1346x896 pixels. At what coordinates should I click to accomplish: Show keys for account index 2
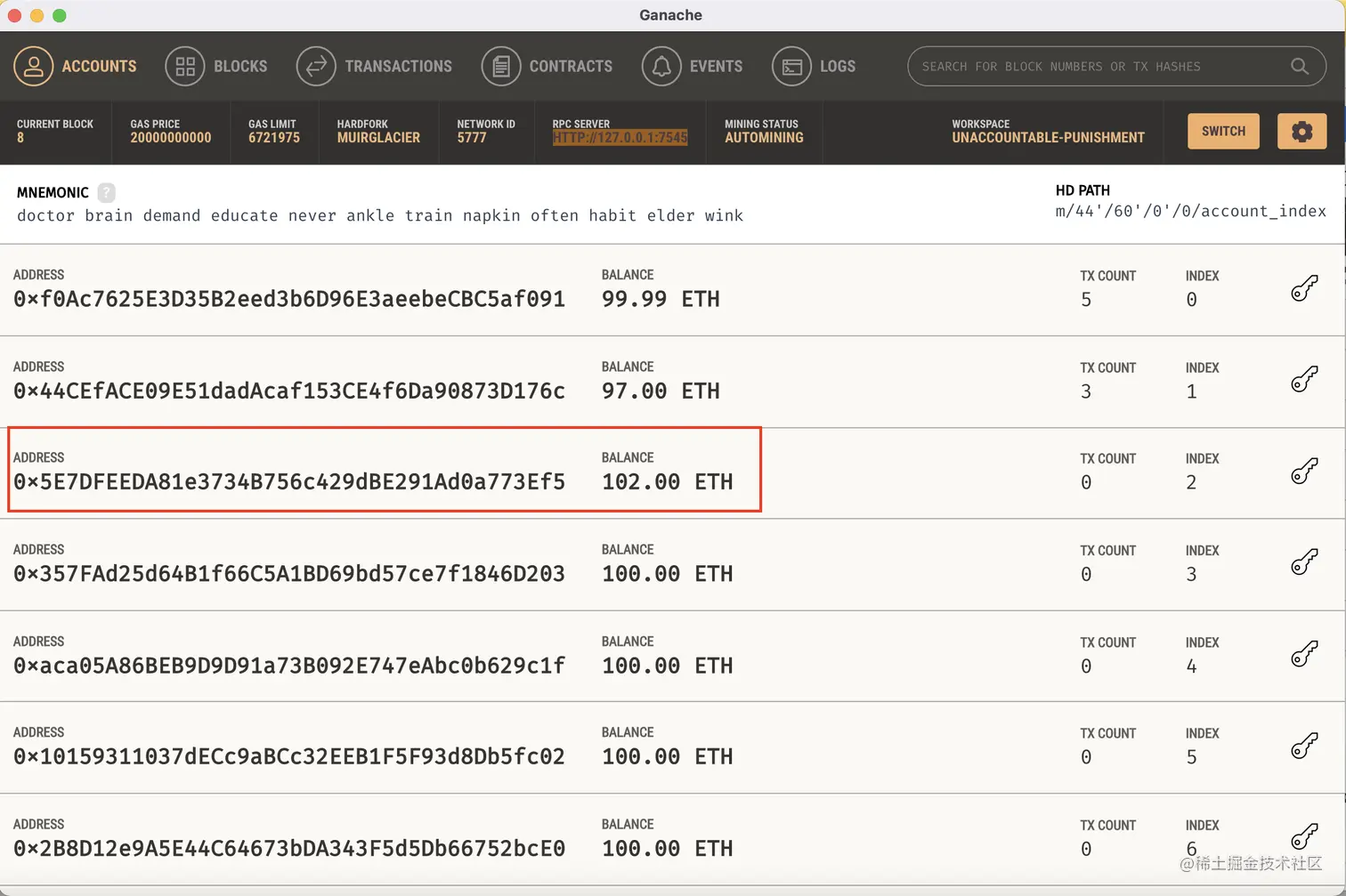[x=1304, y=471]
